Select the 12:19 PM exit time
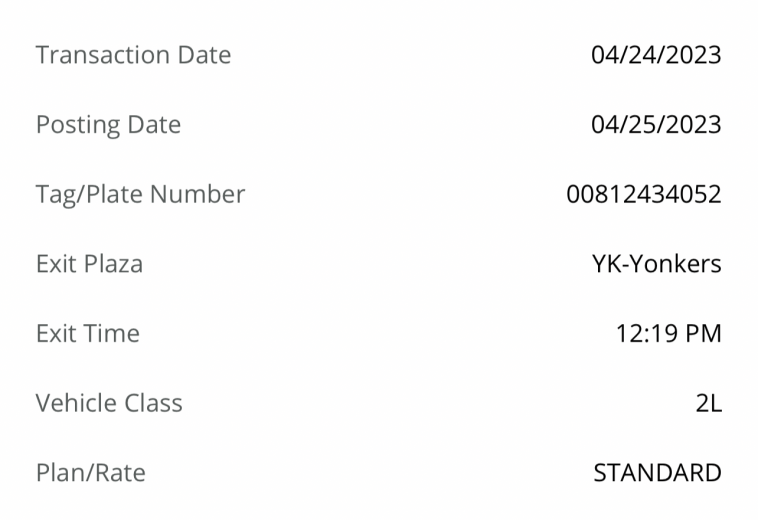 (669, 333)
